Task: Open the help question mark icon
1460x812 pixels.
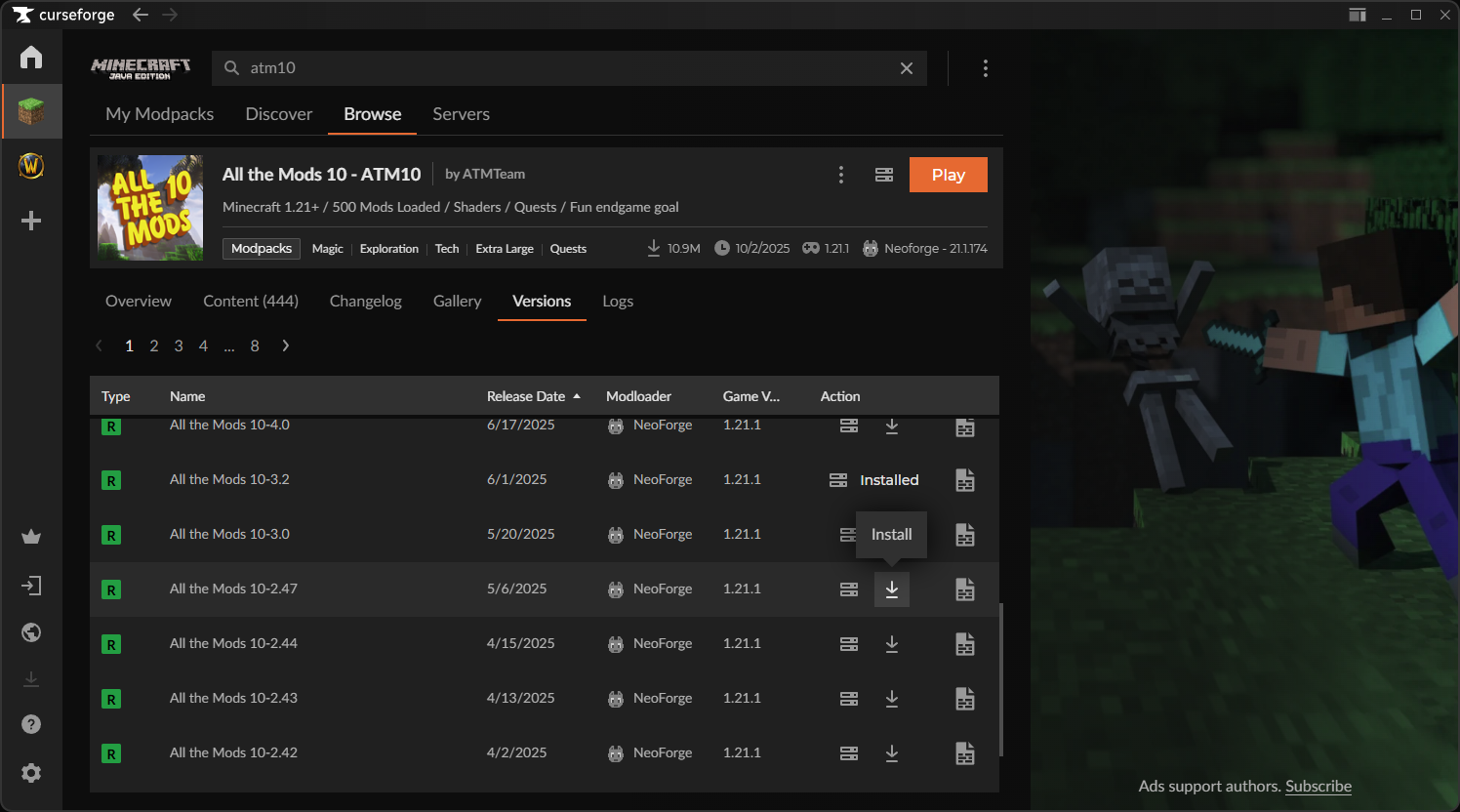Action: (31, 724)
